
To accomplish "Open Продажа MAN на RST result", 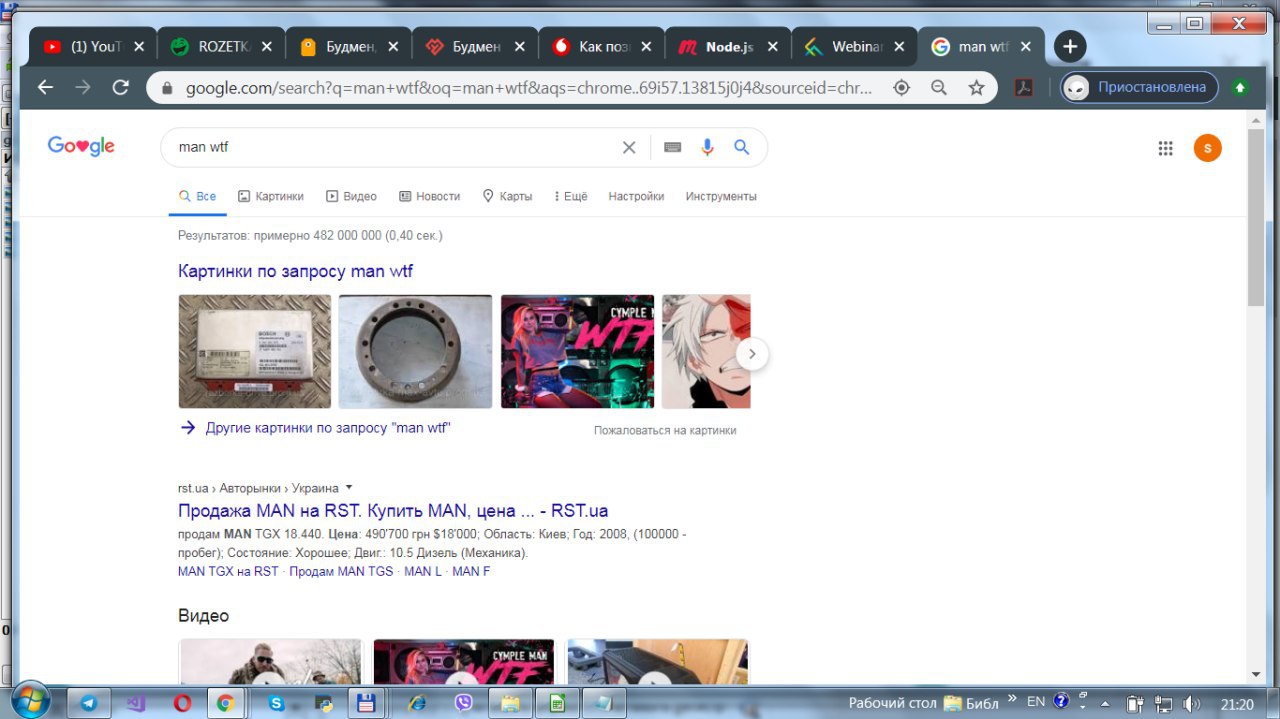I will click(393, 510).
